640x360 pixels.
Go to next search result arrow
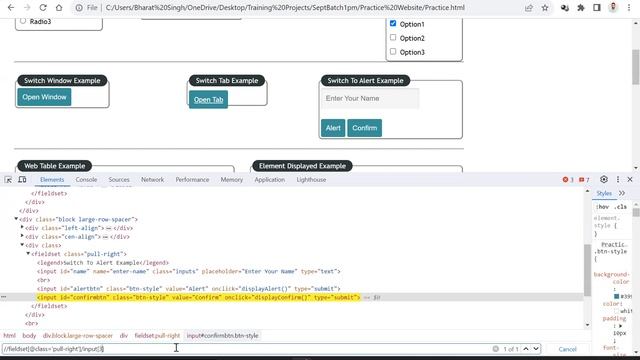[x=536, y=349]
